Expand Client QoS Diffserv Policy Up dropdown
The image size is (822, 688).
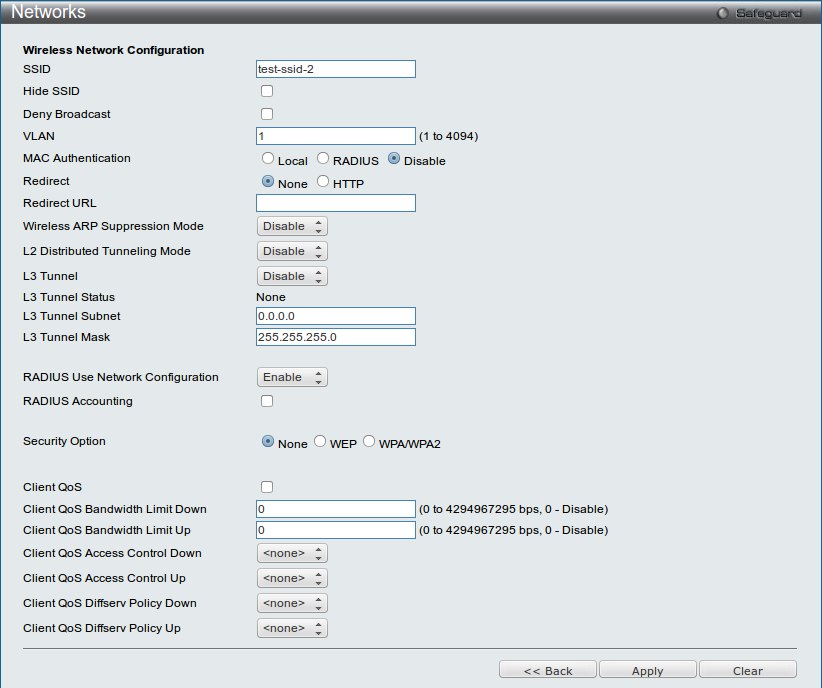coord(292,628)
